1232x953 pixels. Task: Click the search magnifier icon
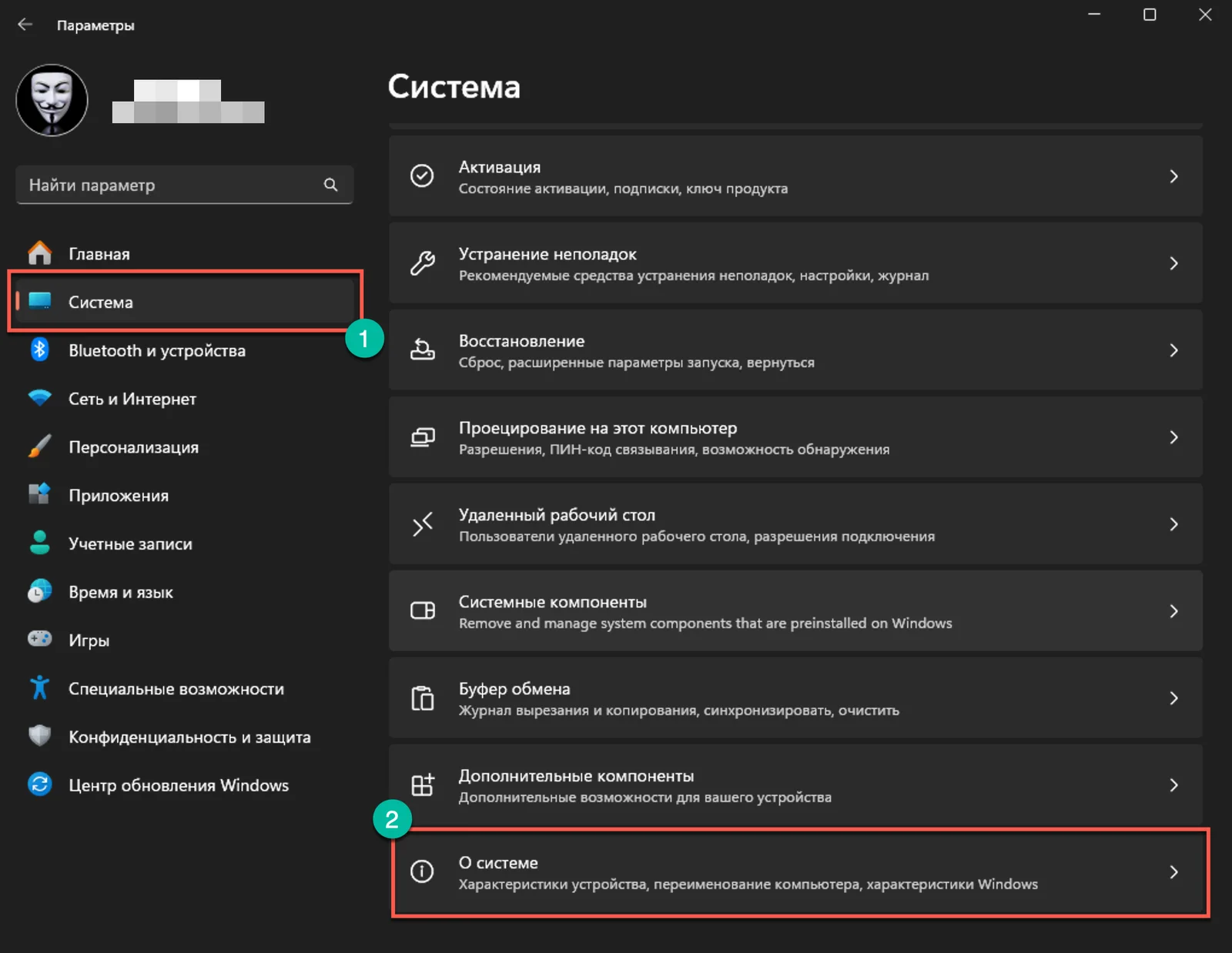(x=331, y=185)
